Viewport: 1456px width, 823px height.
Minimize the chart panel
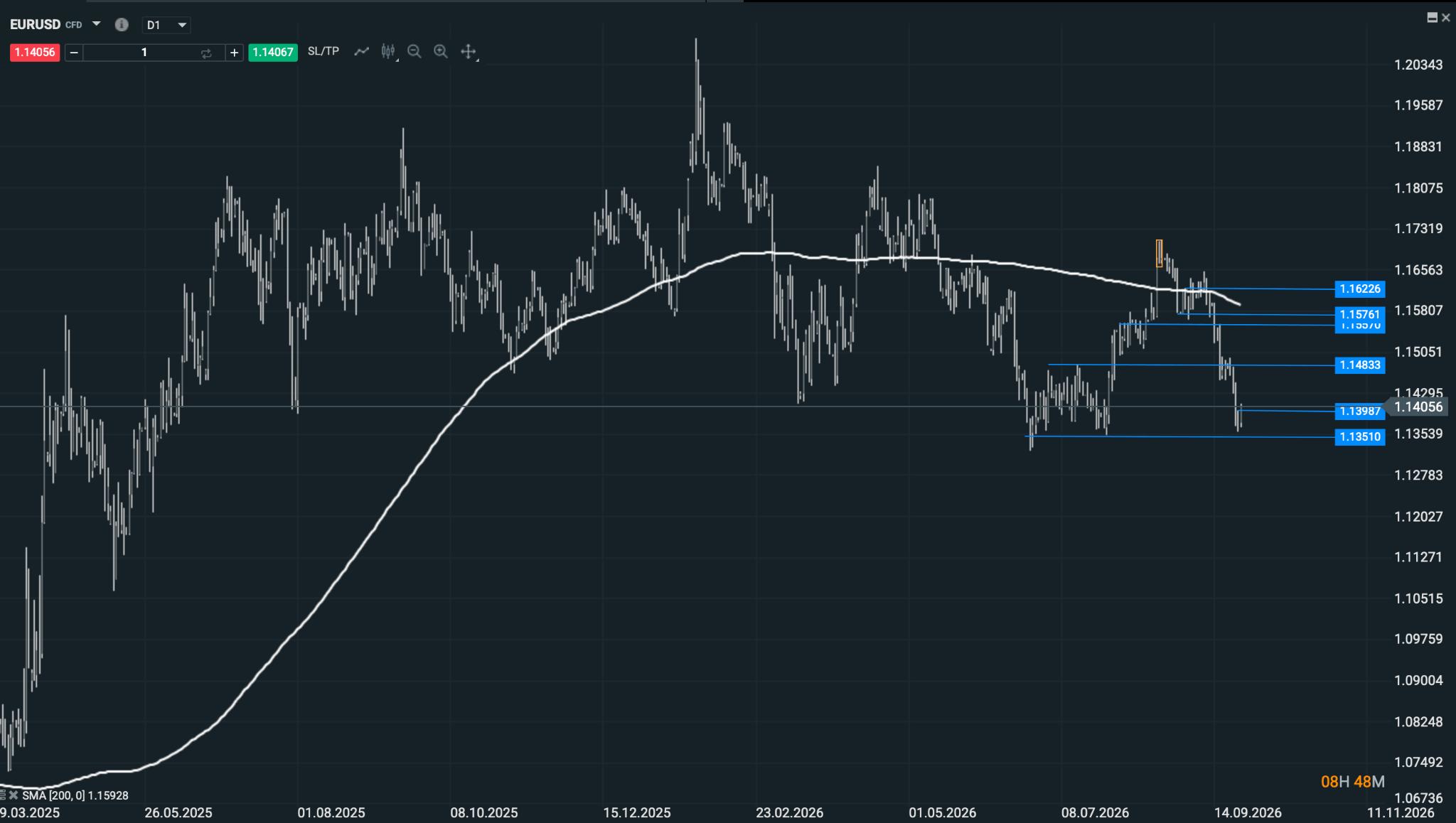1433,18
